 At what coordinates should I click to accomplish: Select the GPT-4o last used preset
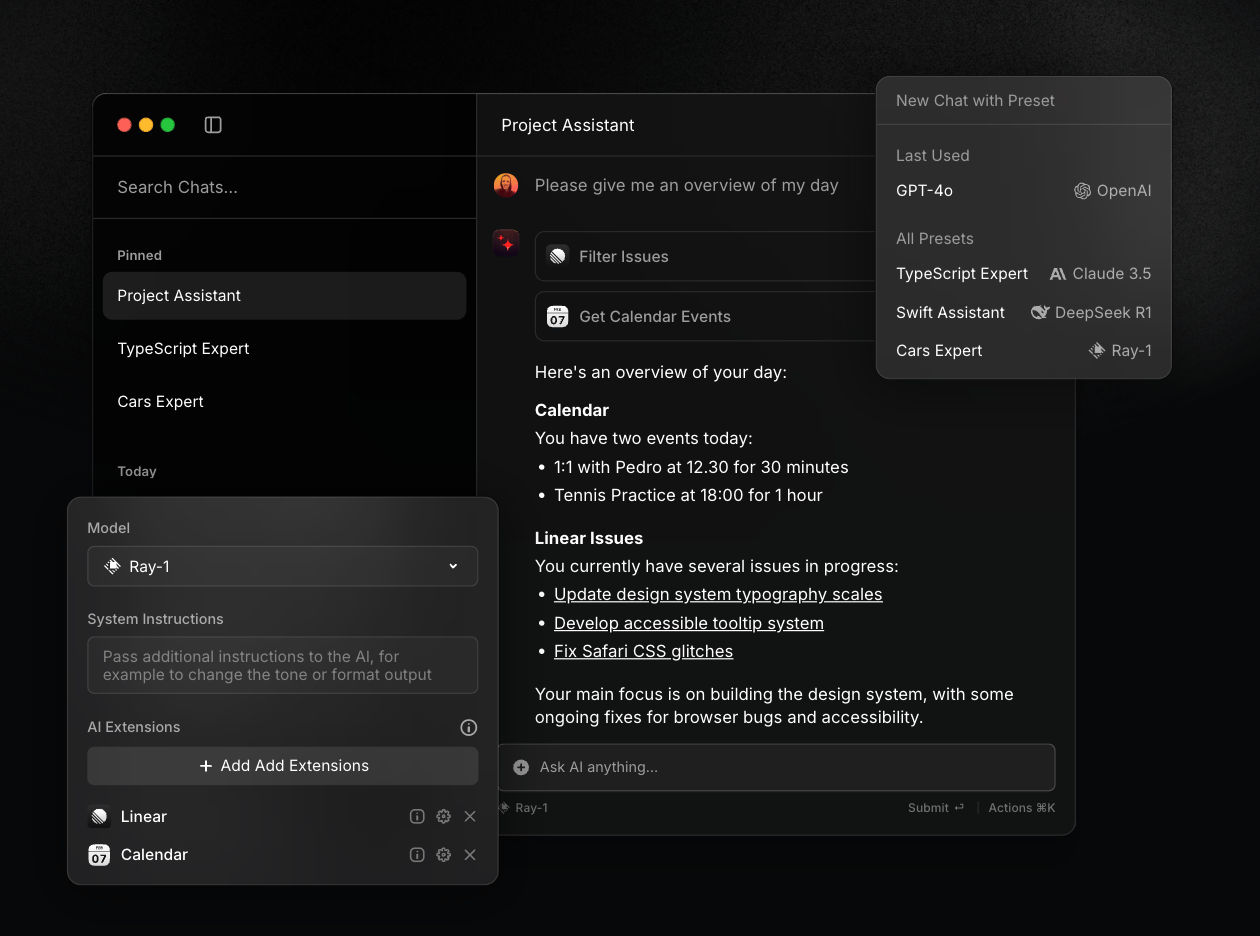(x=1022, y=190)
